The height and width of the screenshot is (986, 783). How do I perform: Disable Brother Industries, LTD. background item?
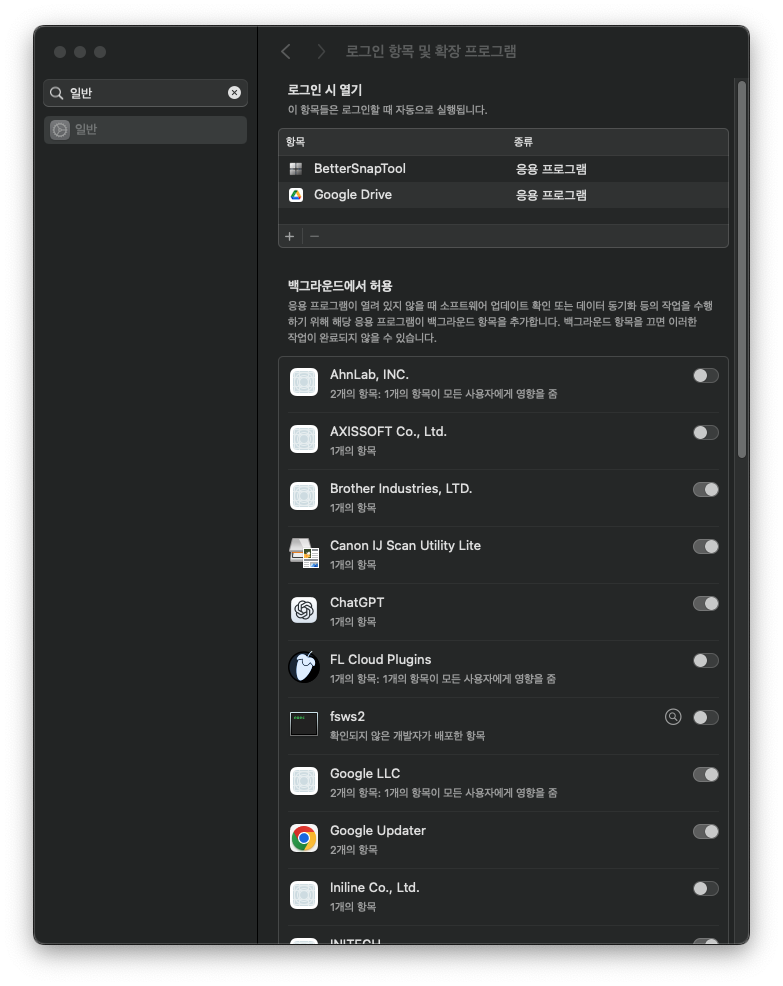pyautogui.click(x=706, y=489)
